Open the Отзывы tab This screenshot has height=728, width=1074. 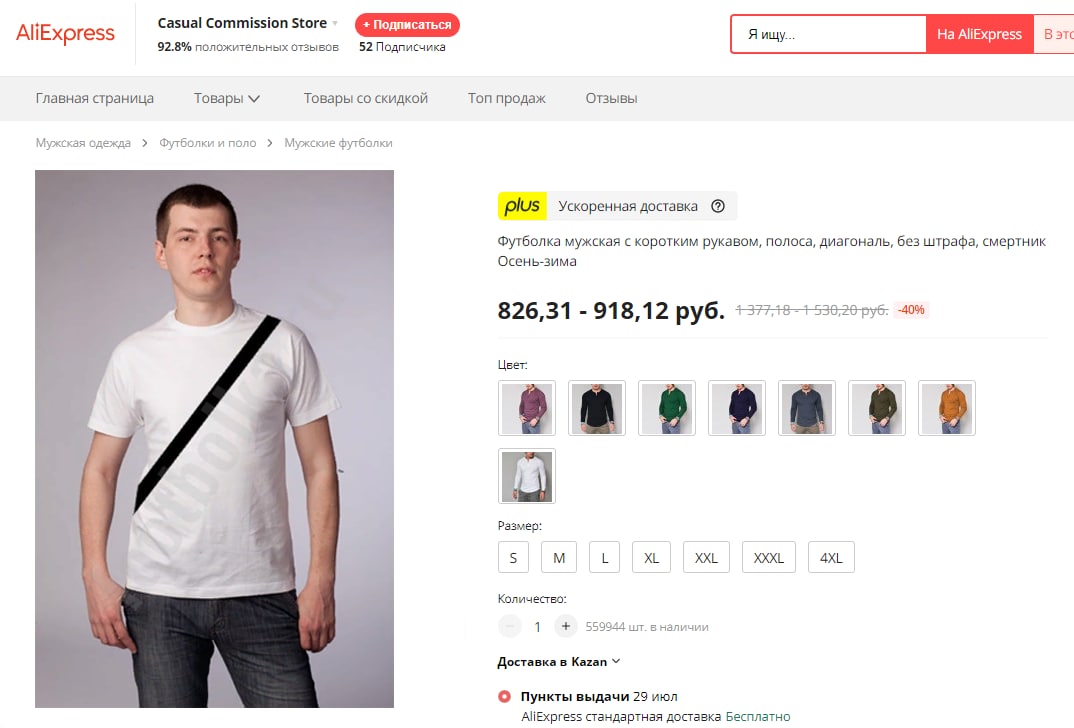611,98
